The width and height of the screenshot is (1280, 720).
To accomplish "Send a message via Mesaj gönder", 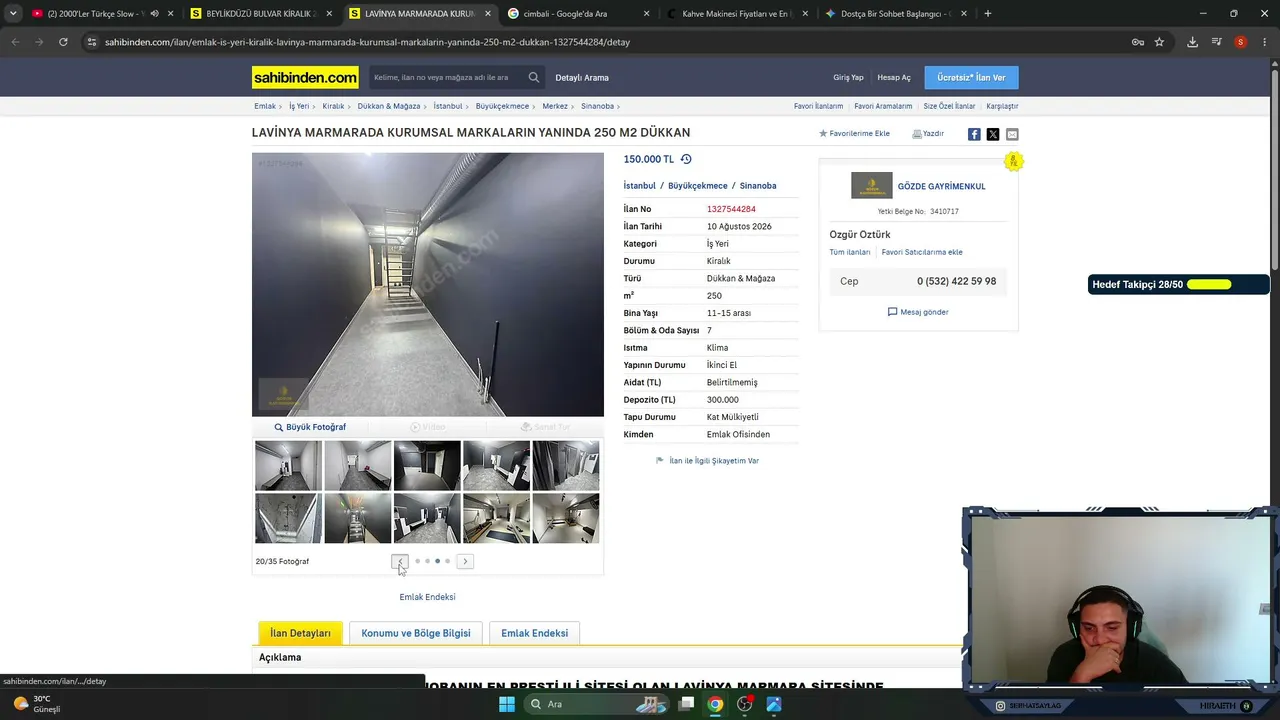I will 918,312.
